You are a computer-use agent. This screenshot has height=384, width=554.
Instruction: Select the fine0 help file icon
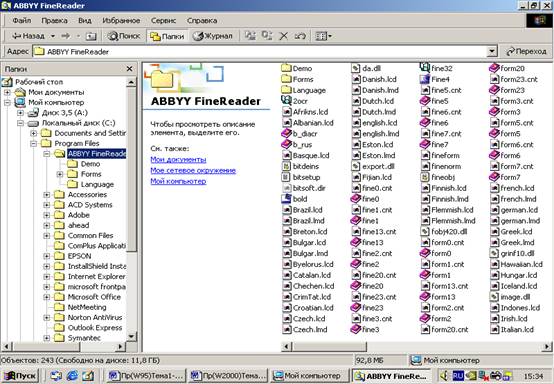click(x=356, y=199)
